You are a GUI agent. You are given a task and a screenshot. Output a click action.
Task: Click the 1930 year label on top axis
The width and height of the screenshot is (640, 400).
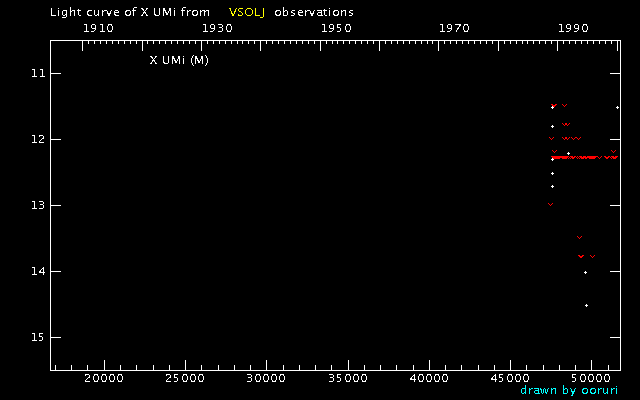click(x=216, y=28)
